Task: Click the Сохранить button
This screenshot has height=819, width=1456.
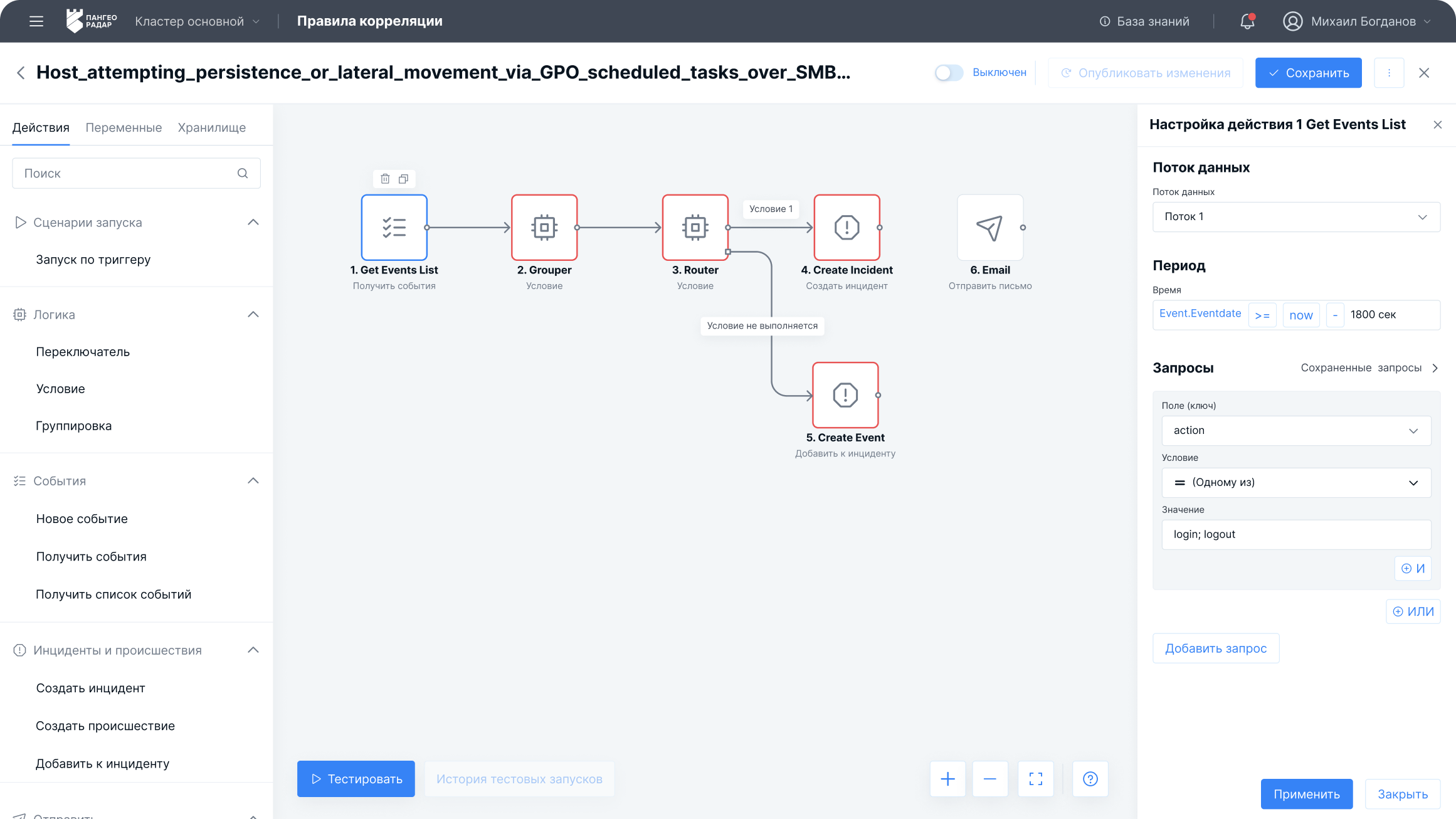Action: (1308, 73)
